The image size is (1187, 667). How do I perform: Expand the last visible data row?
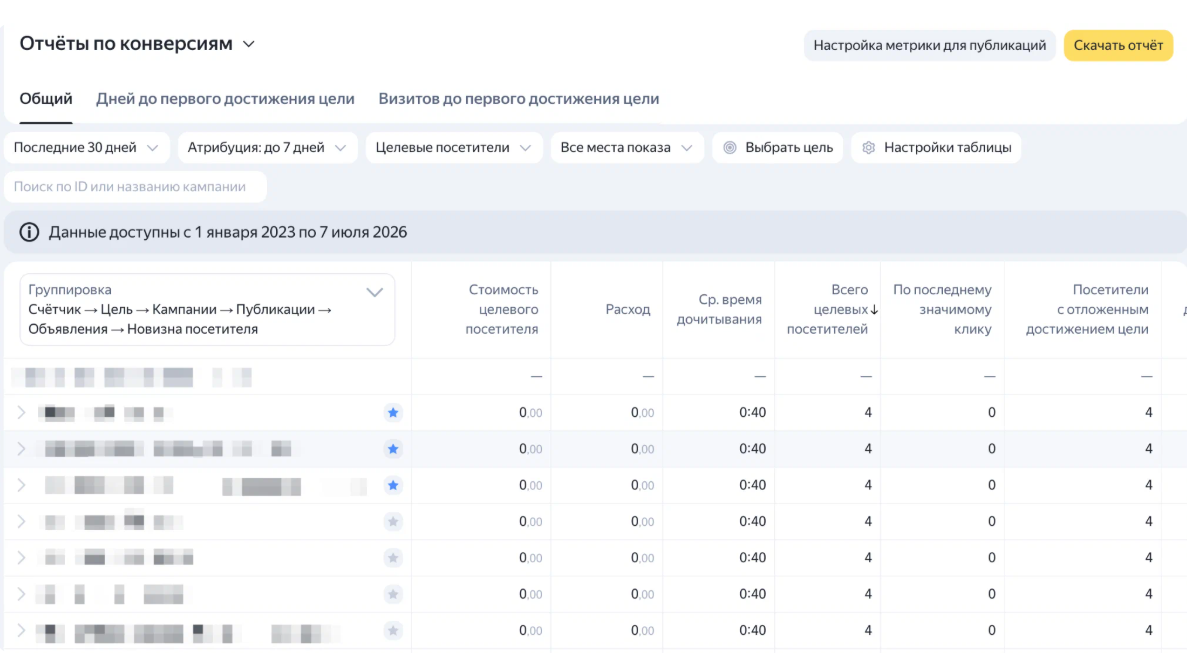[x=21, y=631]
